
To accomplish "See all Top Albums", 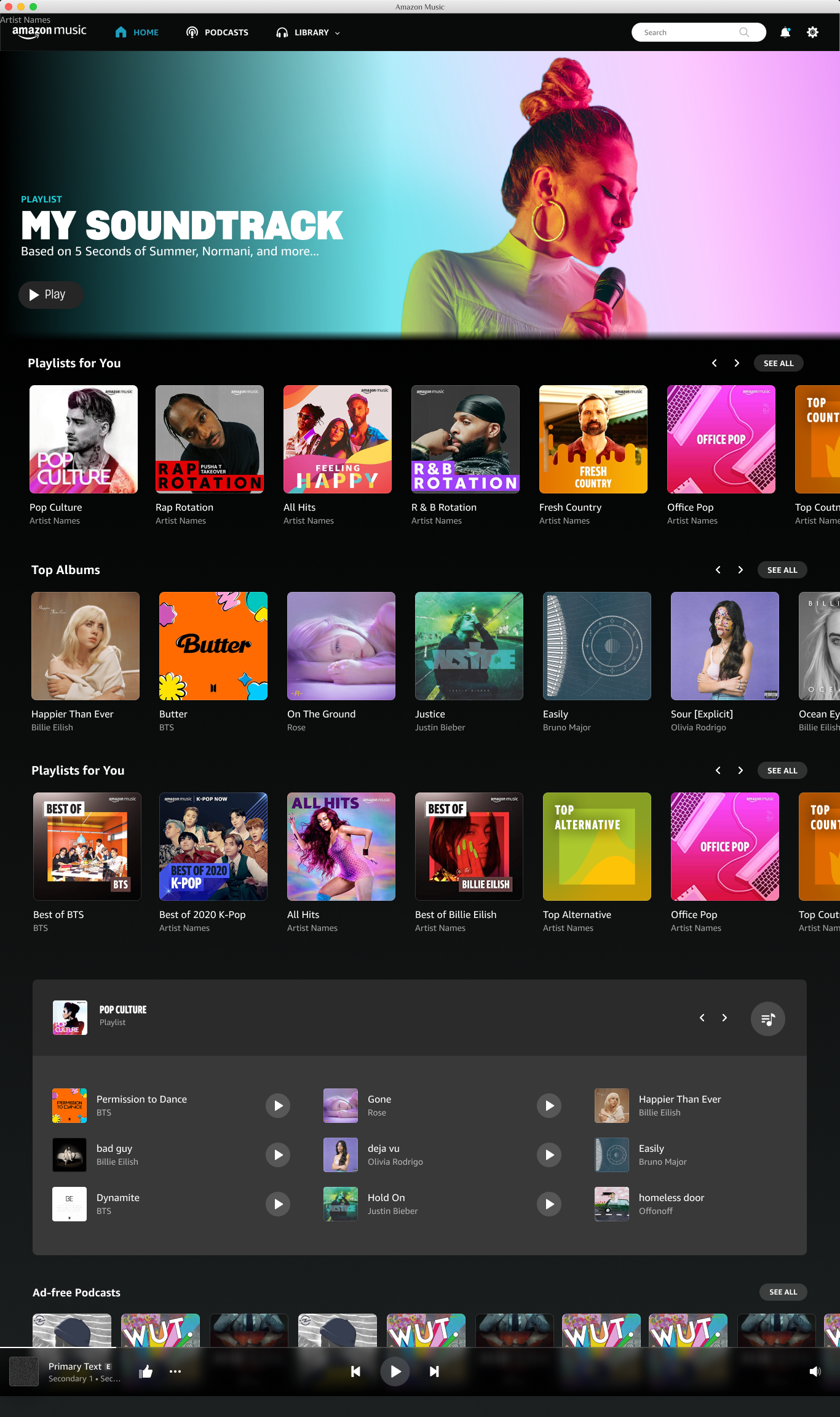I will coord(782,570).
